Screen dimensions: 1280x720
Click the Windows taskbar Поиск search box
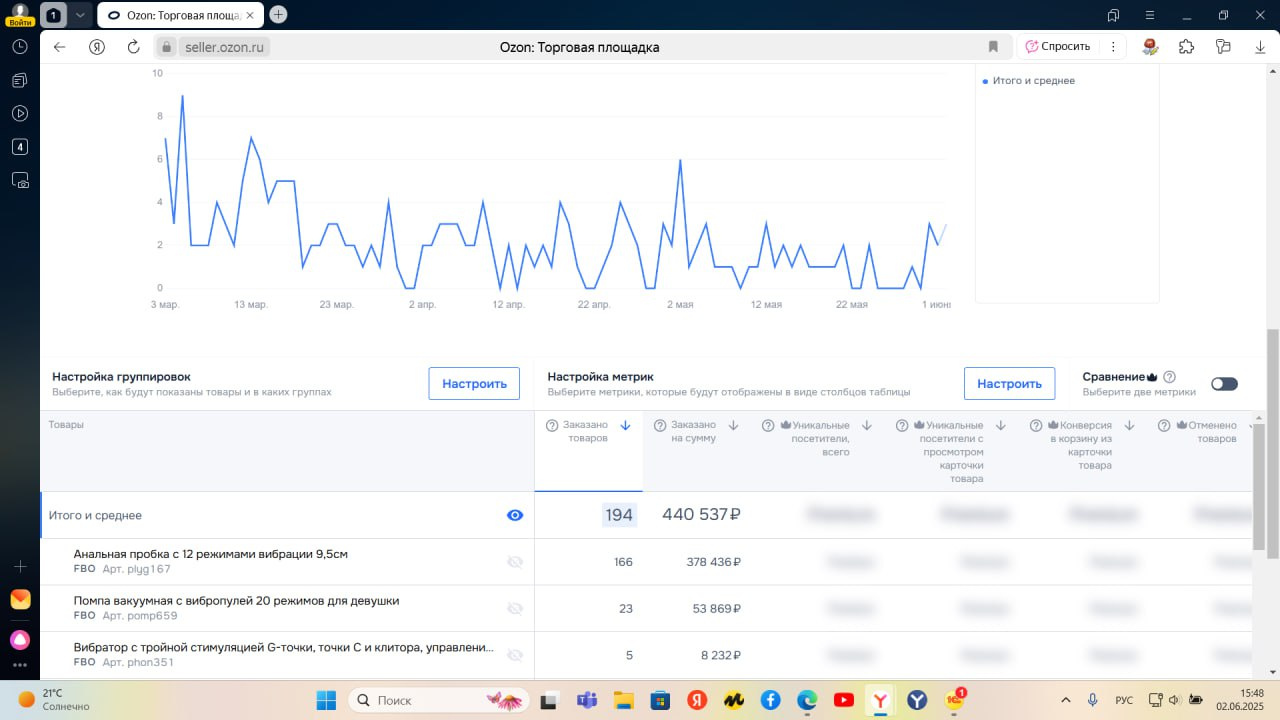coord(440,700)
